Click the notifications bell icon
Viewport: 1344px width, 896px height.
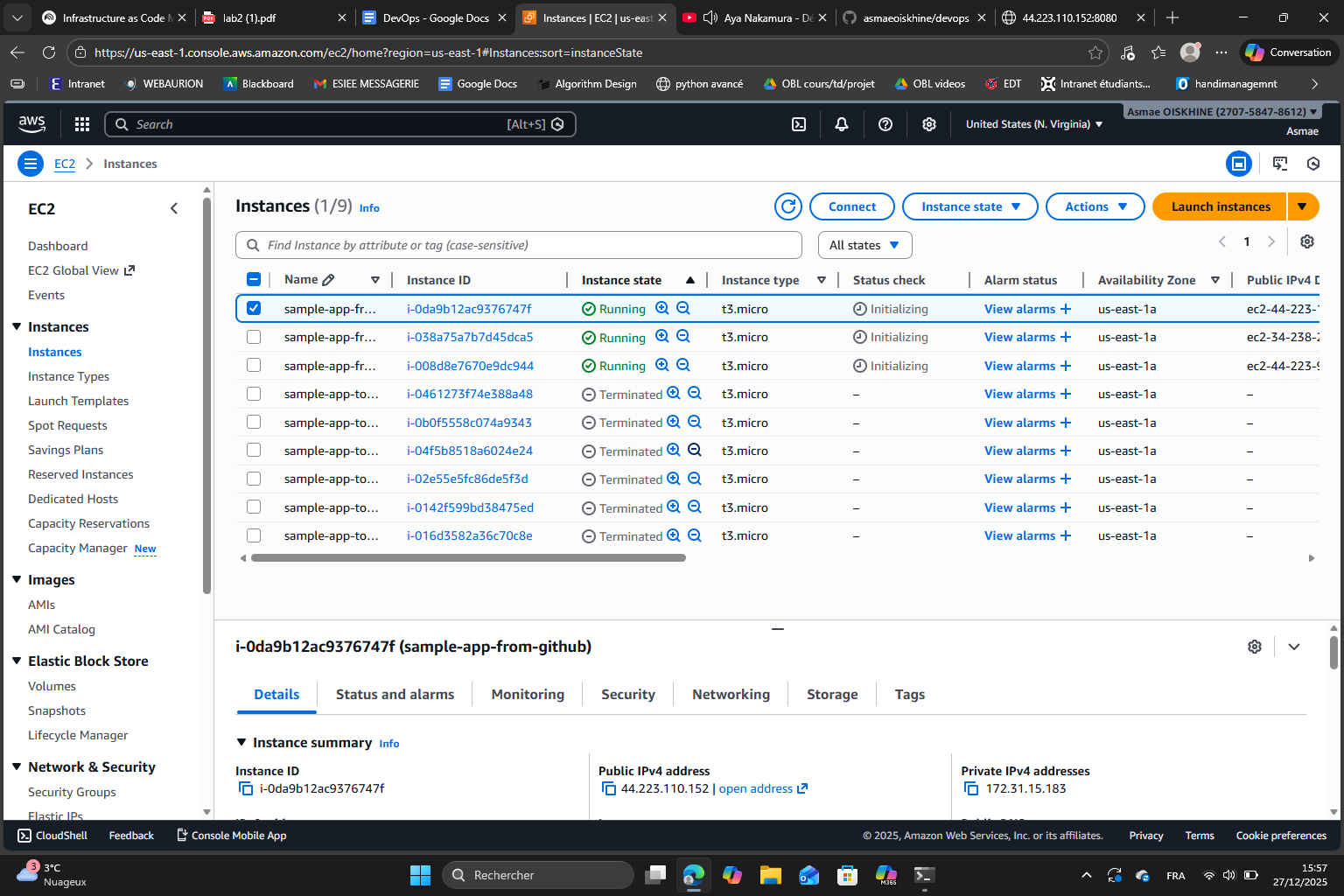841,123
